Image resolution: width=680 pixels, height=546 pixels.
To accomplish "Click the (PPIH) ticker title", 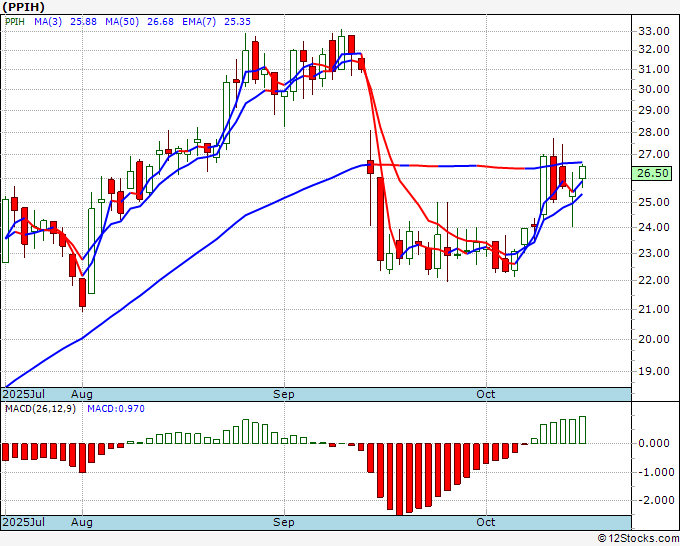I will (23, 7).
